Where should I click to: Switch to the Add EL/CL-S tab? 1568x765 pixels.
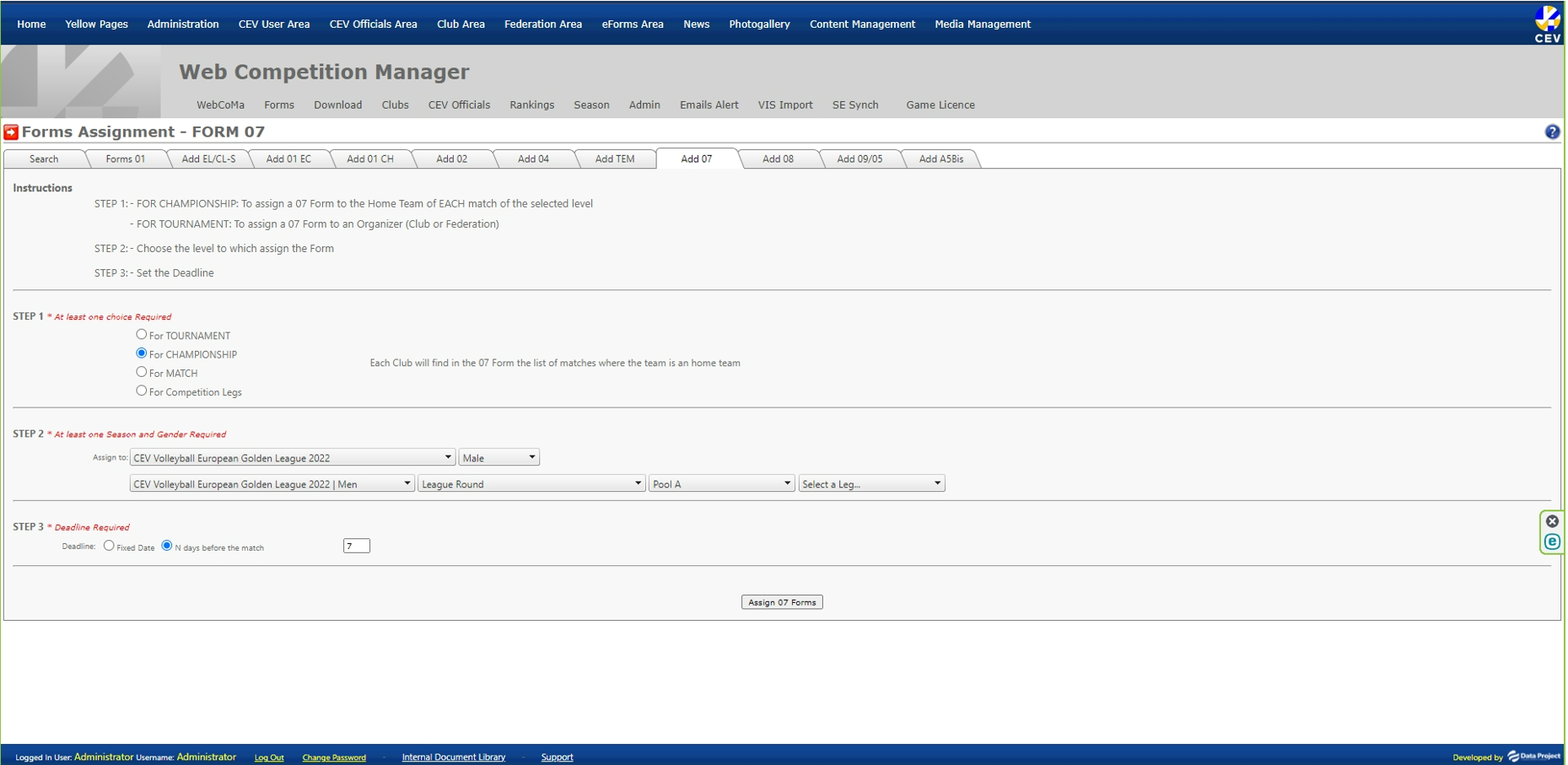[208, 159]
